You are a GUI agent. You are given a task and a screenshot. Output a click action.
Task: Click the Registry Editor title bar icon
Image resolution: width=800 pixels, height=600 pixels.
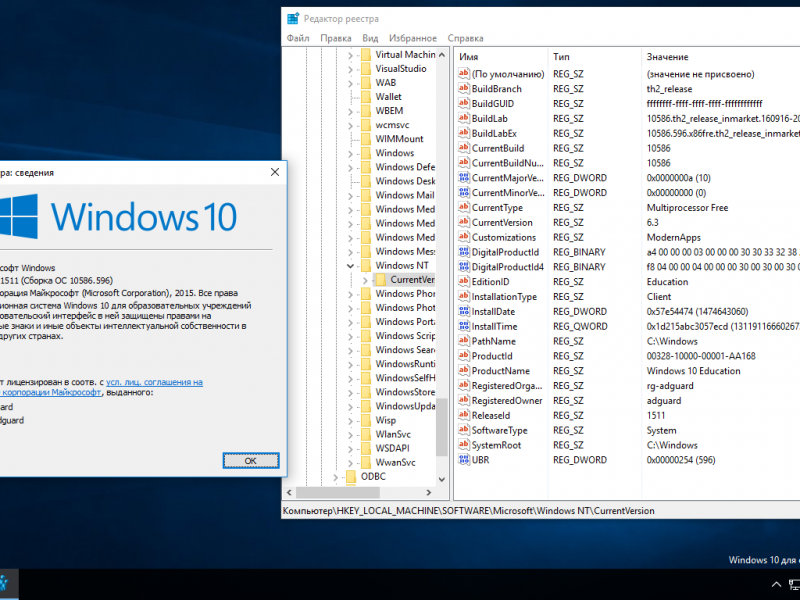(x=293, y=19)
